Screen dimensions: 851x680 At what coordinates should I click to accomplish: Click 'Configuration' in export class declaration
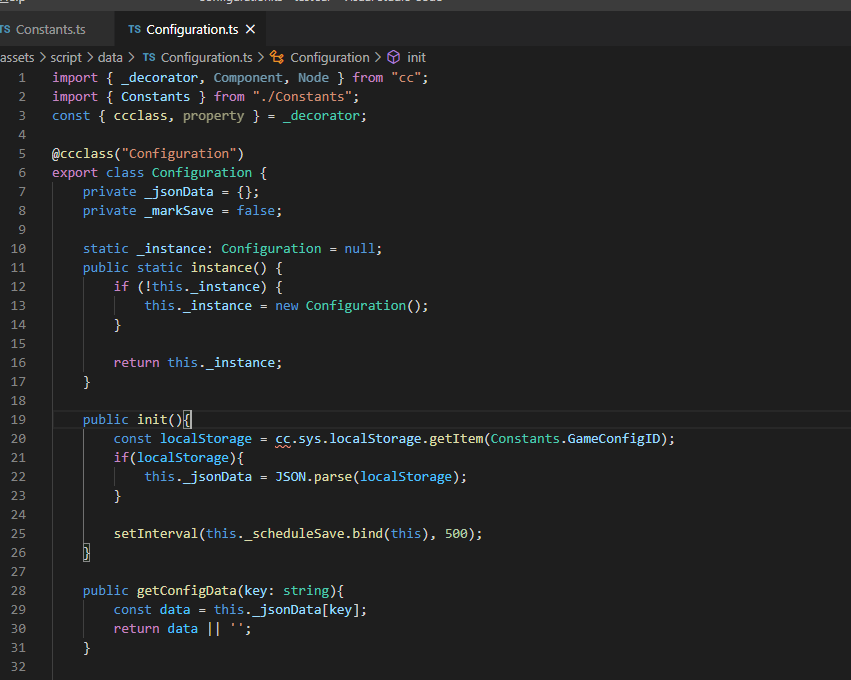point(201,173)
